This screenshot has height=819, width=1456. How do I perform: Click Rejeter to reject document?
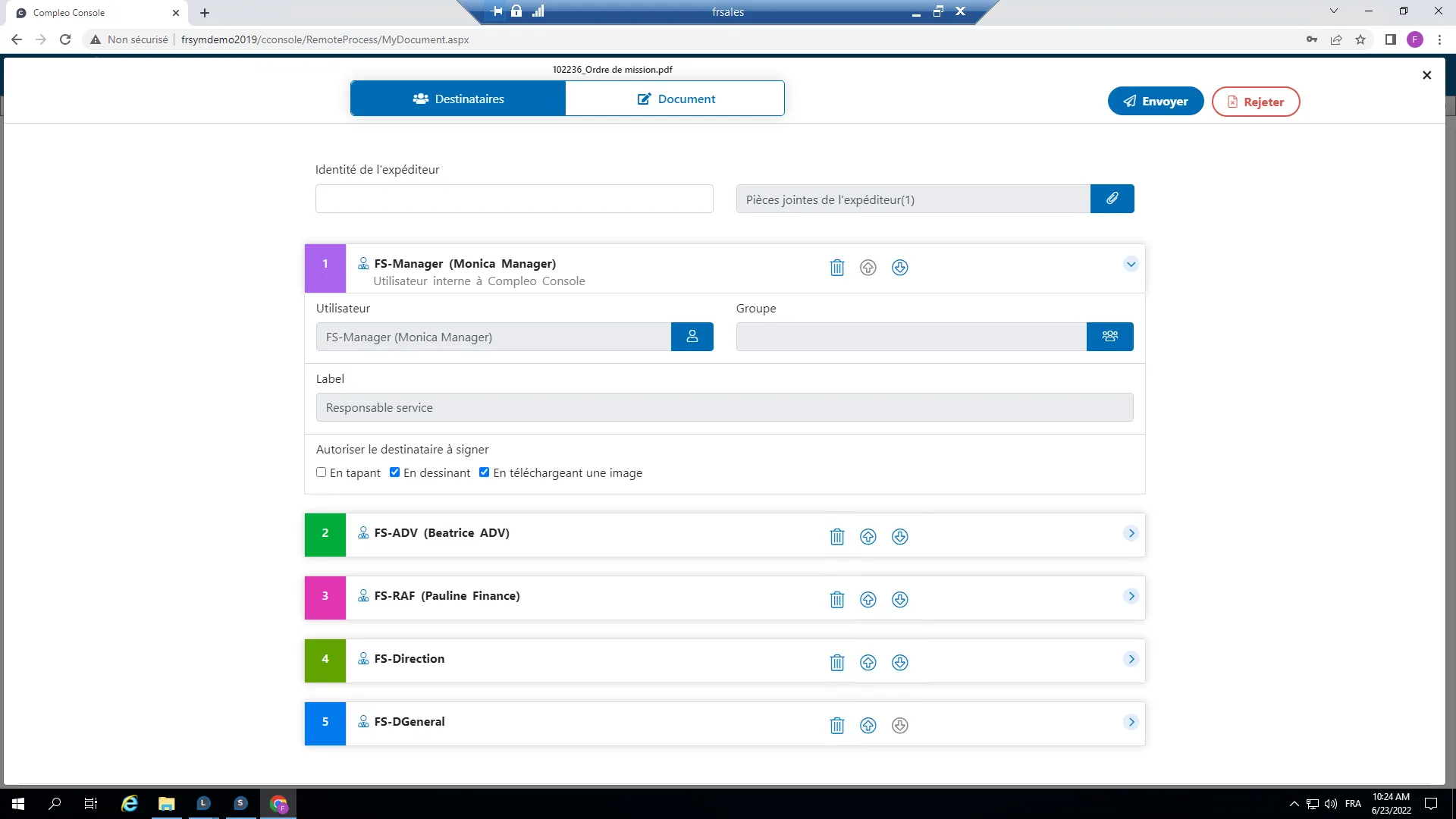[1256, 102]
